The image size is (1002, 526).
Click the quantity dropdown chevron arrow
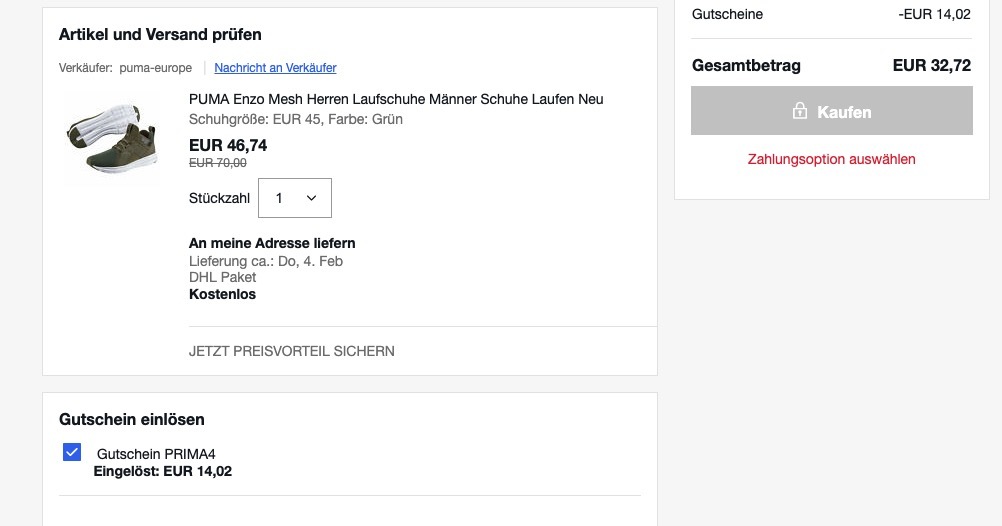tap(311, 198)
